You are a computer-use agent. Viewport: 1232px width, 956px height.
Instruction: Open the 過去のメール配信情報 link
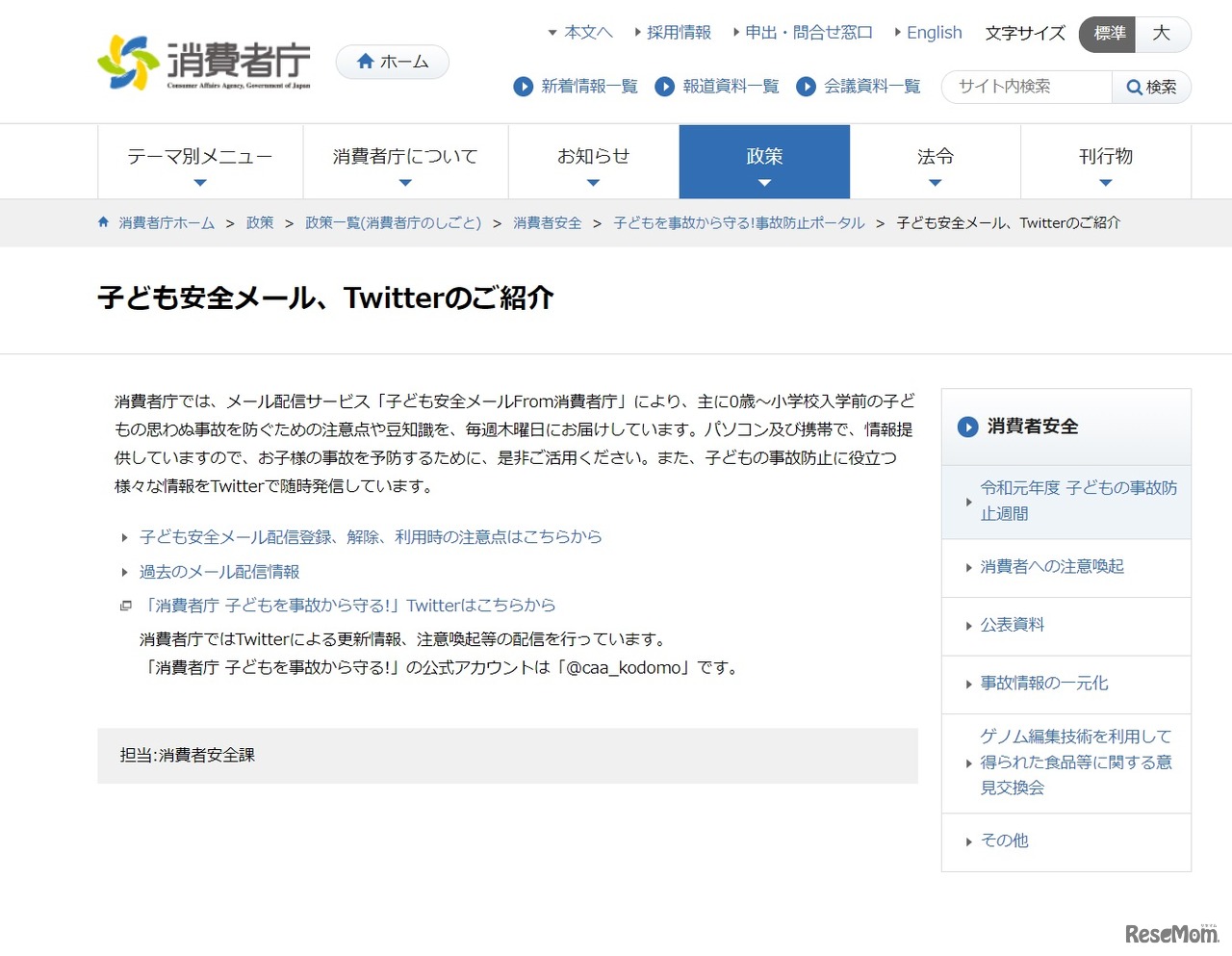pos(219,571)
